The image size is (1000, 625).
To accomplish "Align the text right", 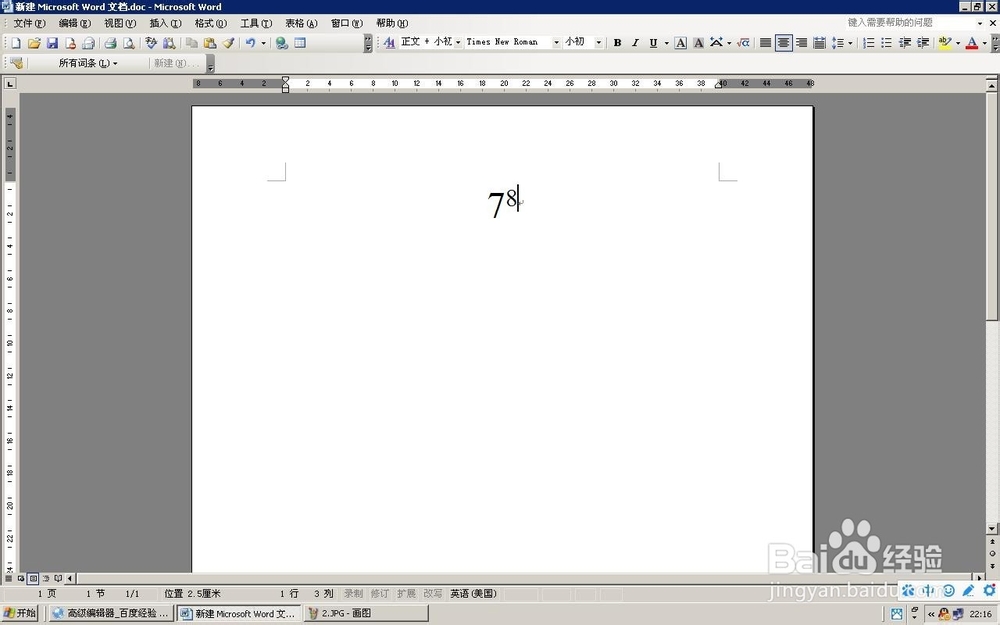I will pyautogui.click(x=802, y=43).
